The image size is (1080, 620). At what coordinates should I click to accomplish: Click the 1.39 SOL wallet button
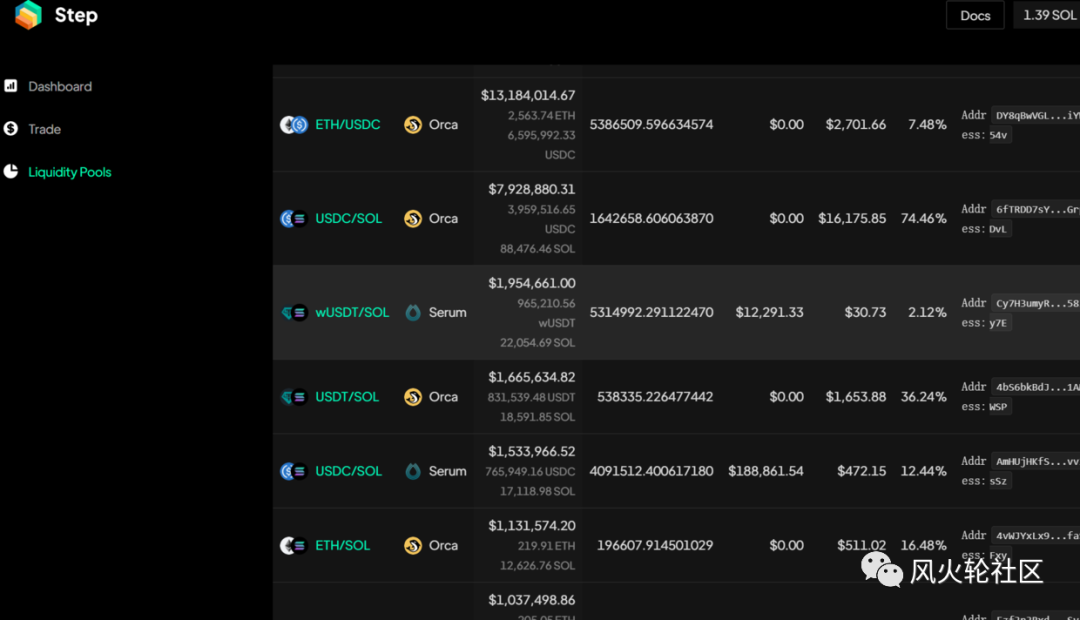pyautogui.click(x=1047, y=15)
